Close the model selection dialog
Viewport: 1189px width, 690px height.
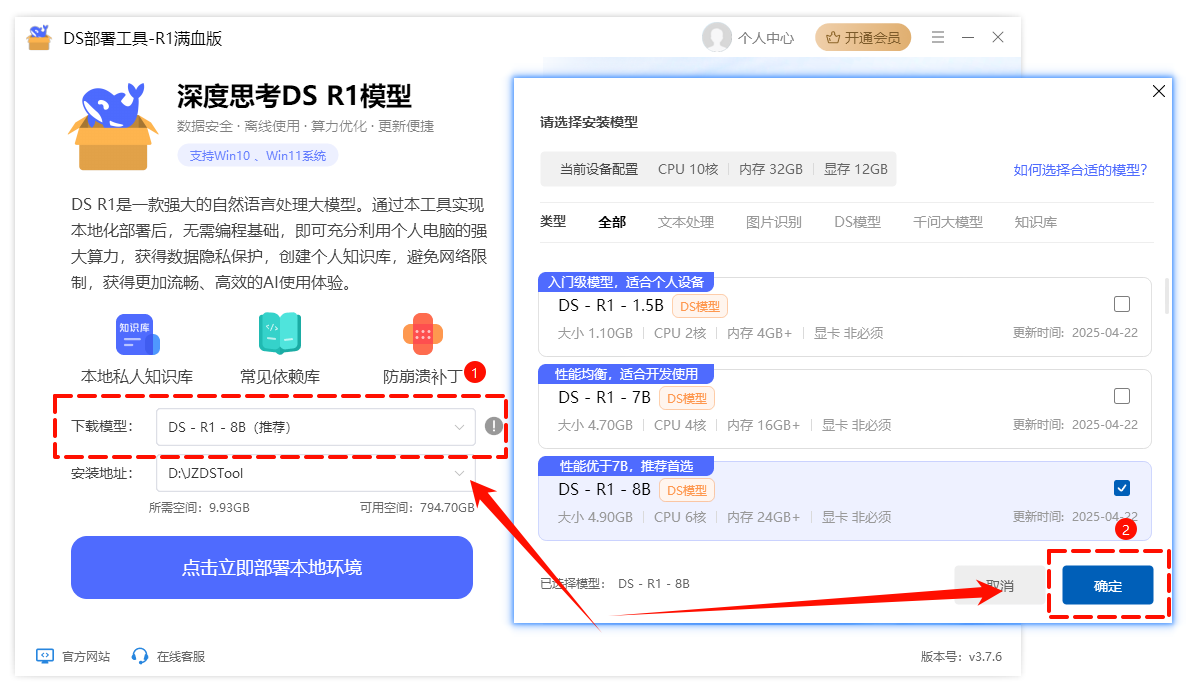[1159, 91]
